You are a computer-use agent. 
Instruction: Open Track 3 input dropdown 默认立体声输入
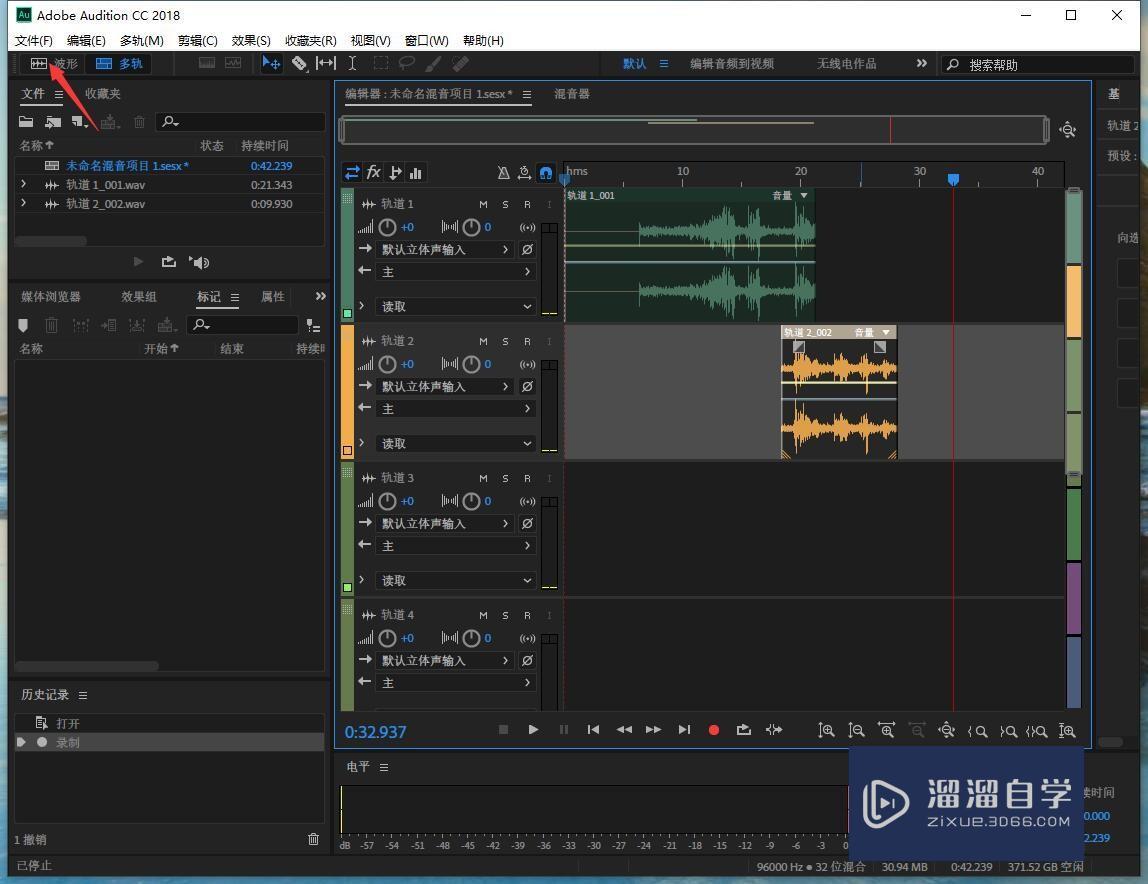coord(445,524)
